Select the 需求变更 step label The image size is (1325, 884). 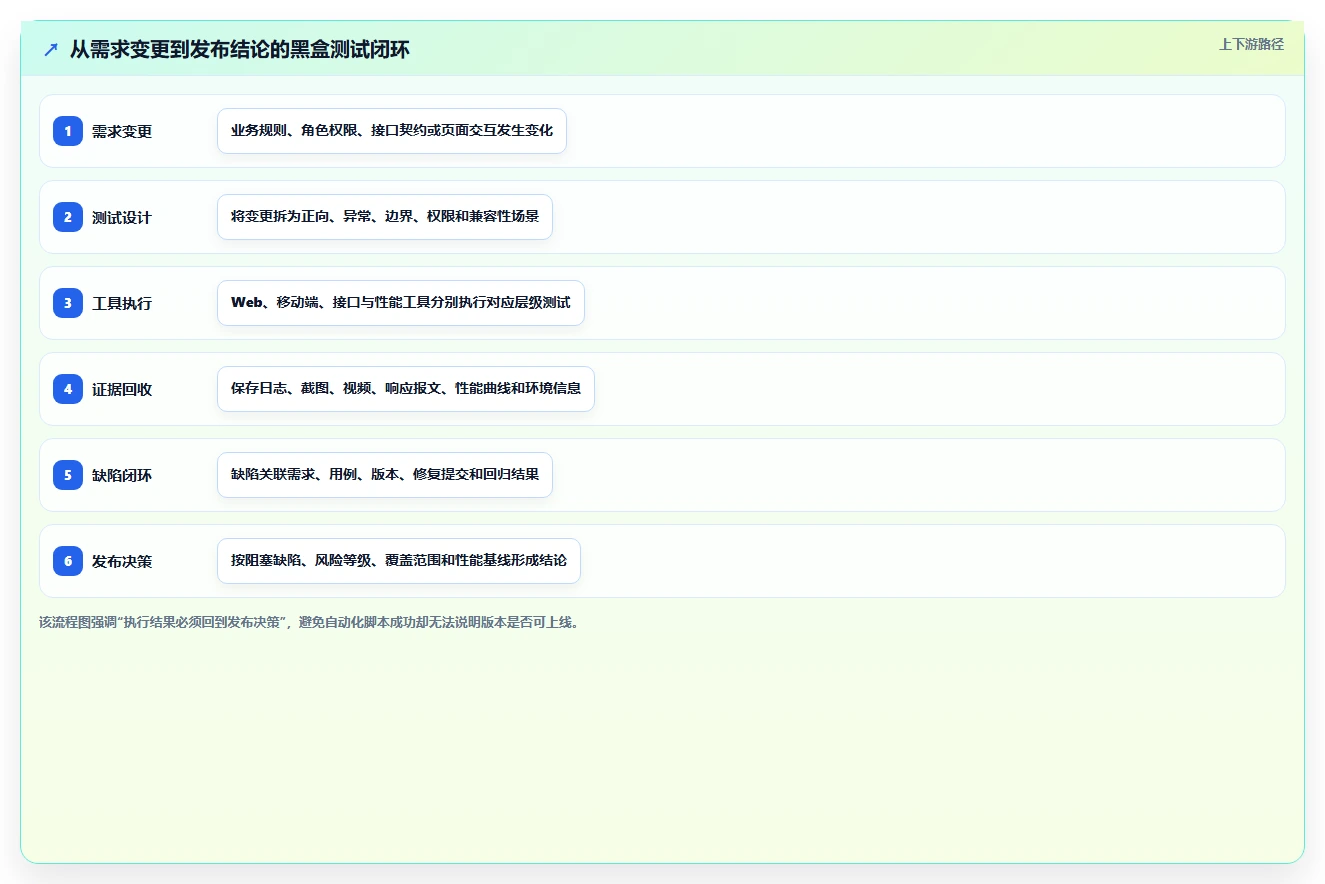(122, 131)
